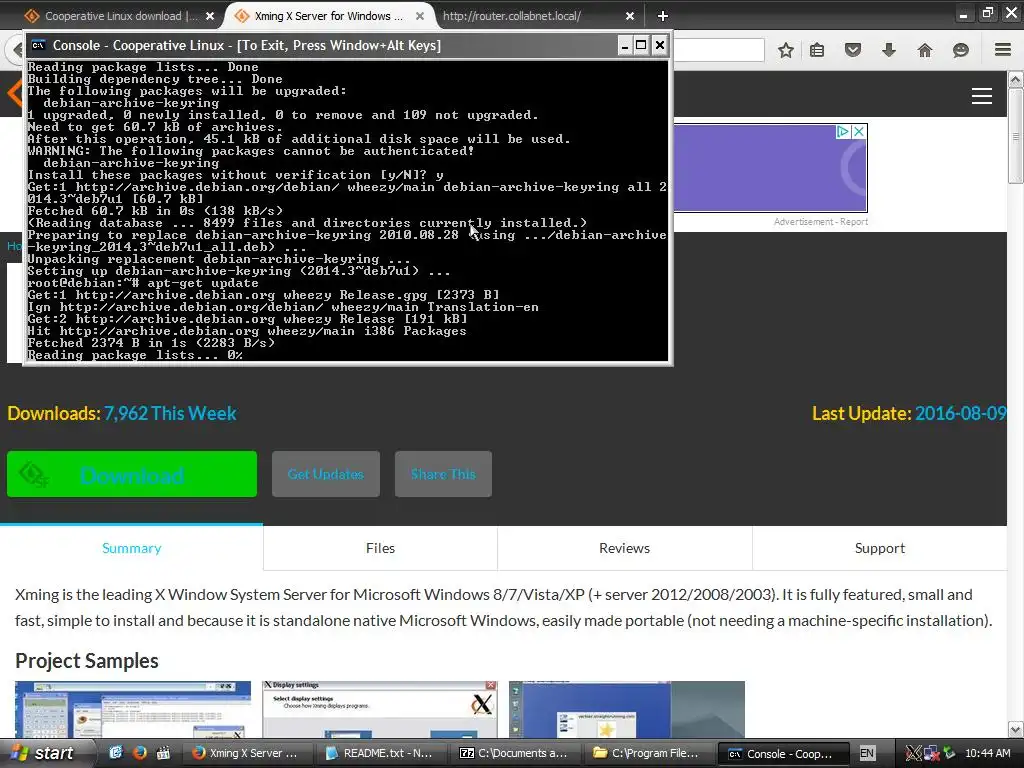Go to the home page via the house icon

pos(925,50)
